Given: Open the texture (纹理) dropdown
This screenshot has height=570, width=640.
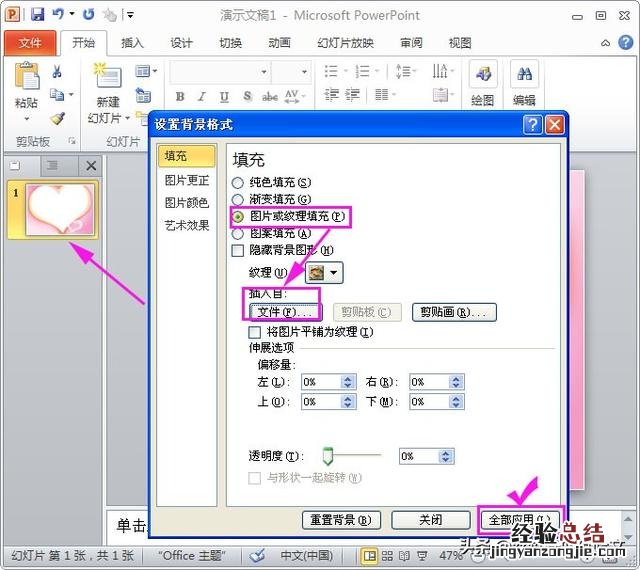Looking at the screenshot, I should pos(334,272).
